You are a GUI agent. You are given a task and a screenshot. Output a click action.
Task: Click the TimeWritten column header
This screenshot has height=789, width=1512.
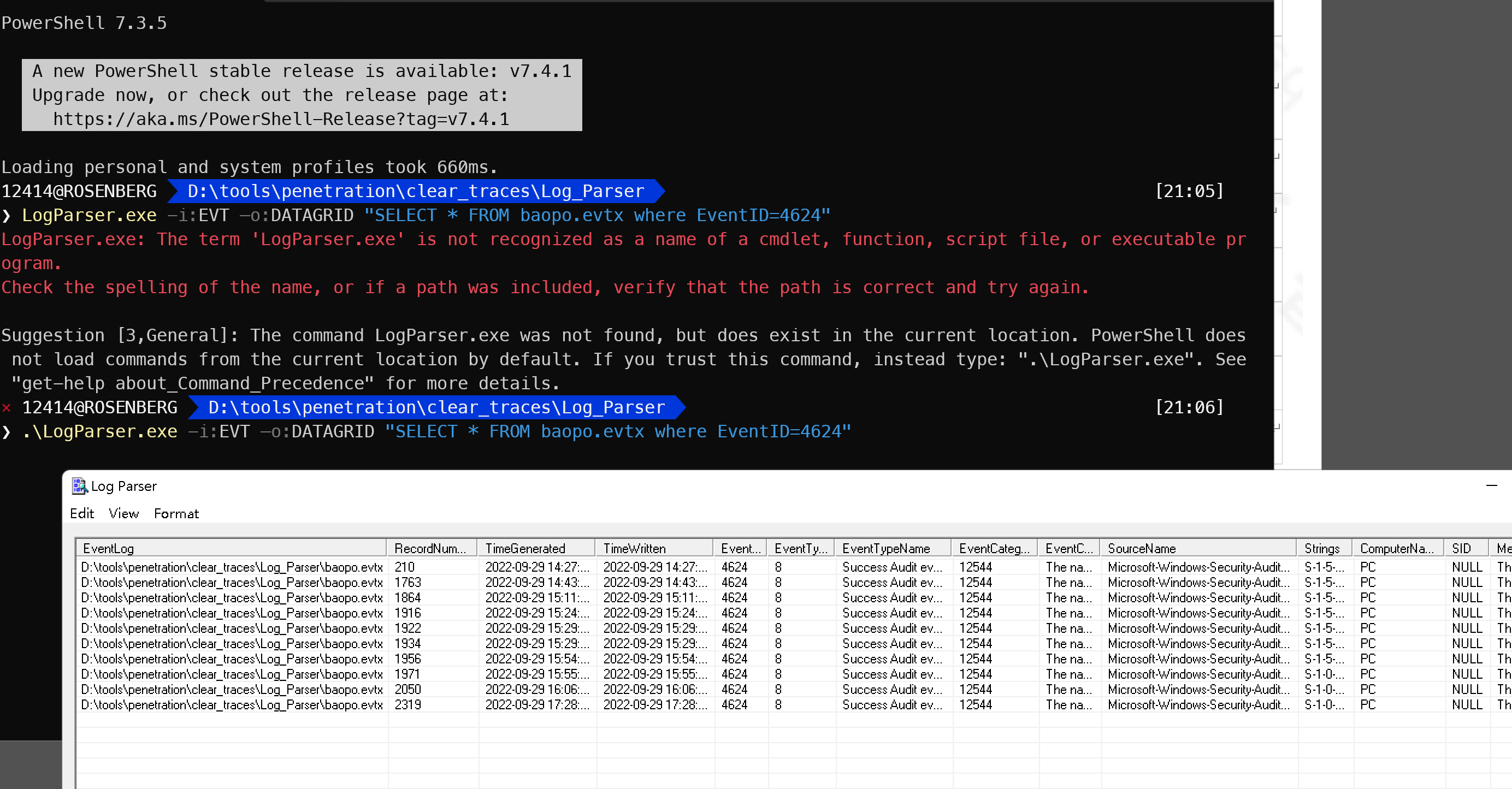click(x=653, y=548)
